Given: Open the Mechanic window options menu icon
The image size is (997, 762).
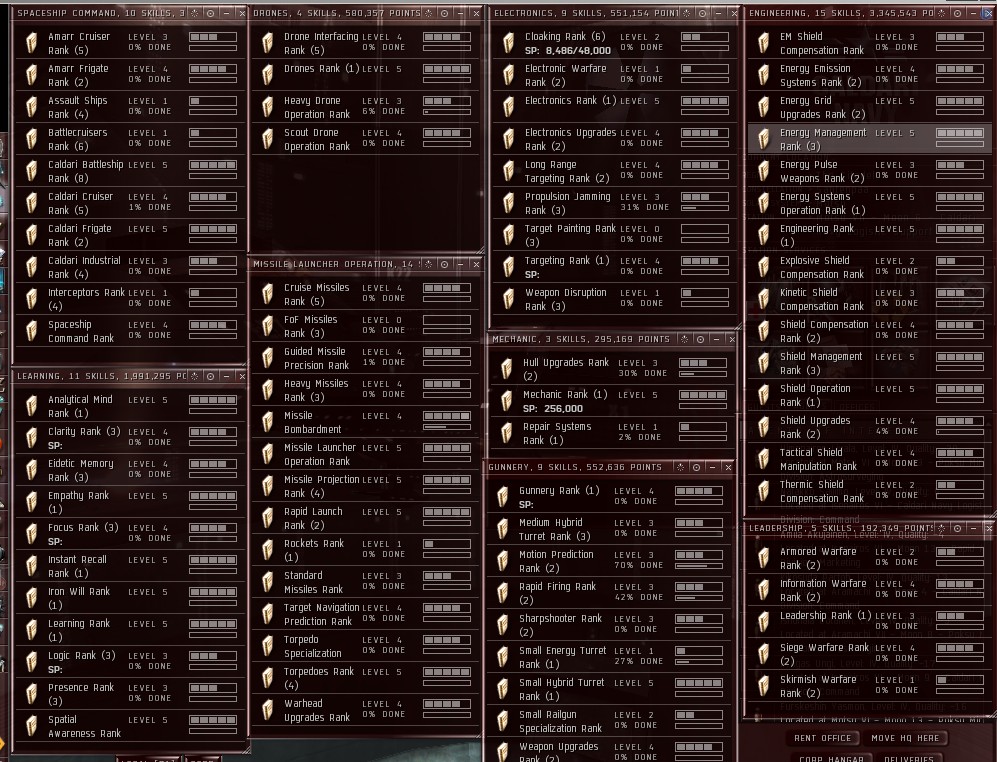Looking at the screenshot, I should coord(685,339).
